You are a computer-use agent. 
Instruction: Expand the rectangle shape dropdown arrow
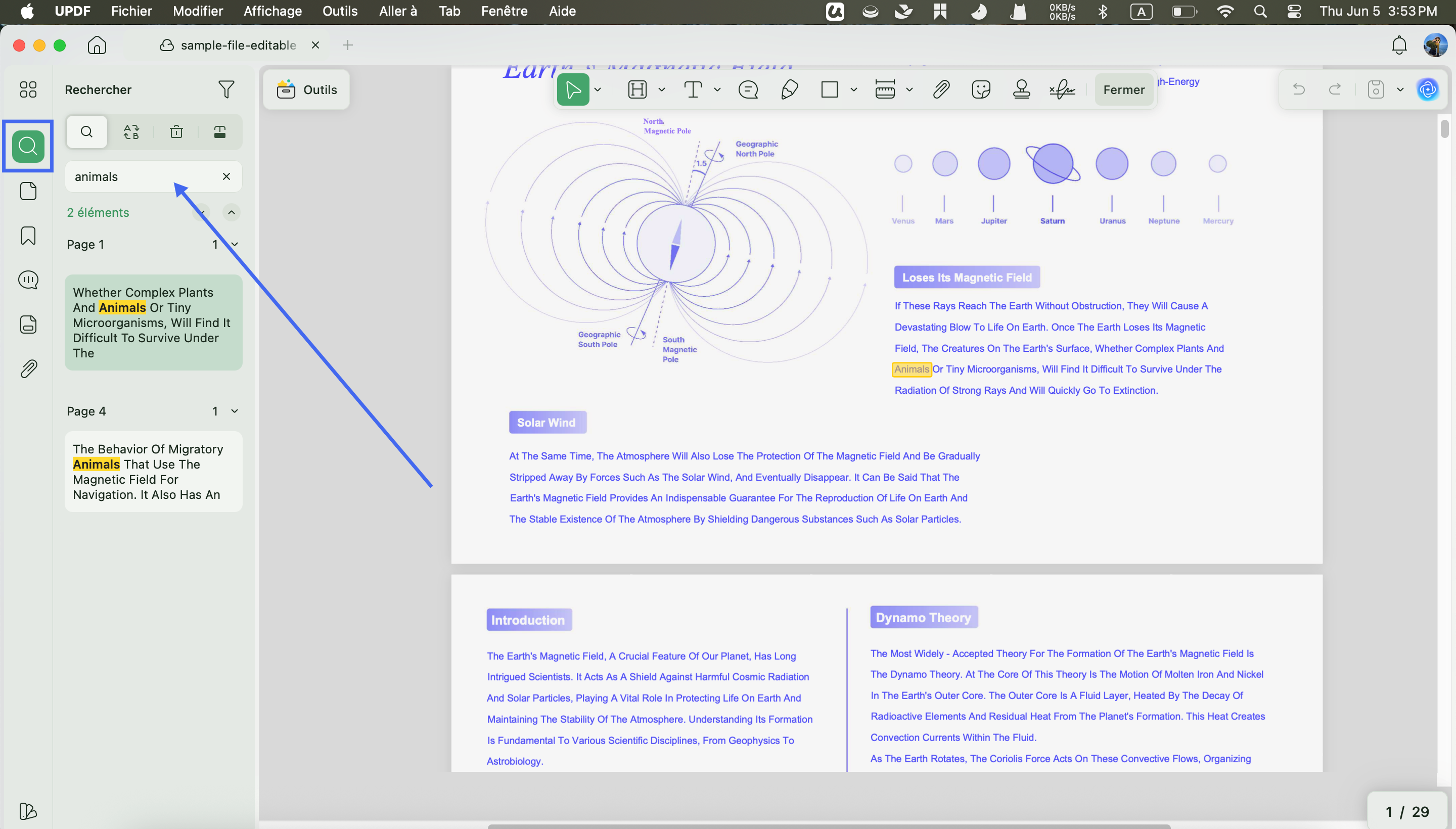[853, 89]
